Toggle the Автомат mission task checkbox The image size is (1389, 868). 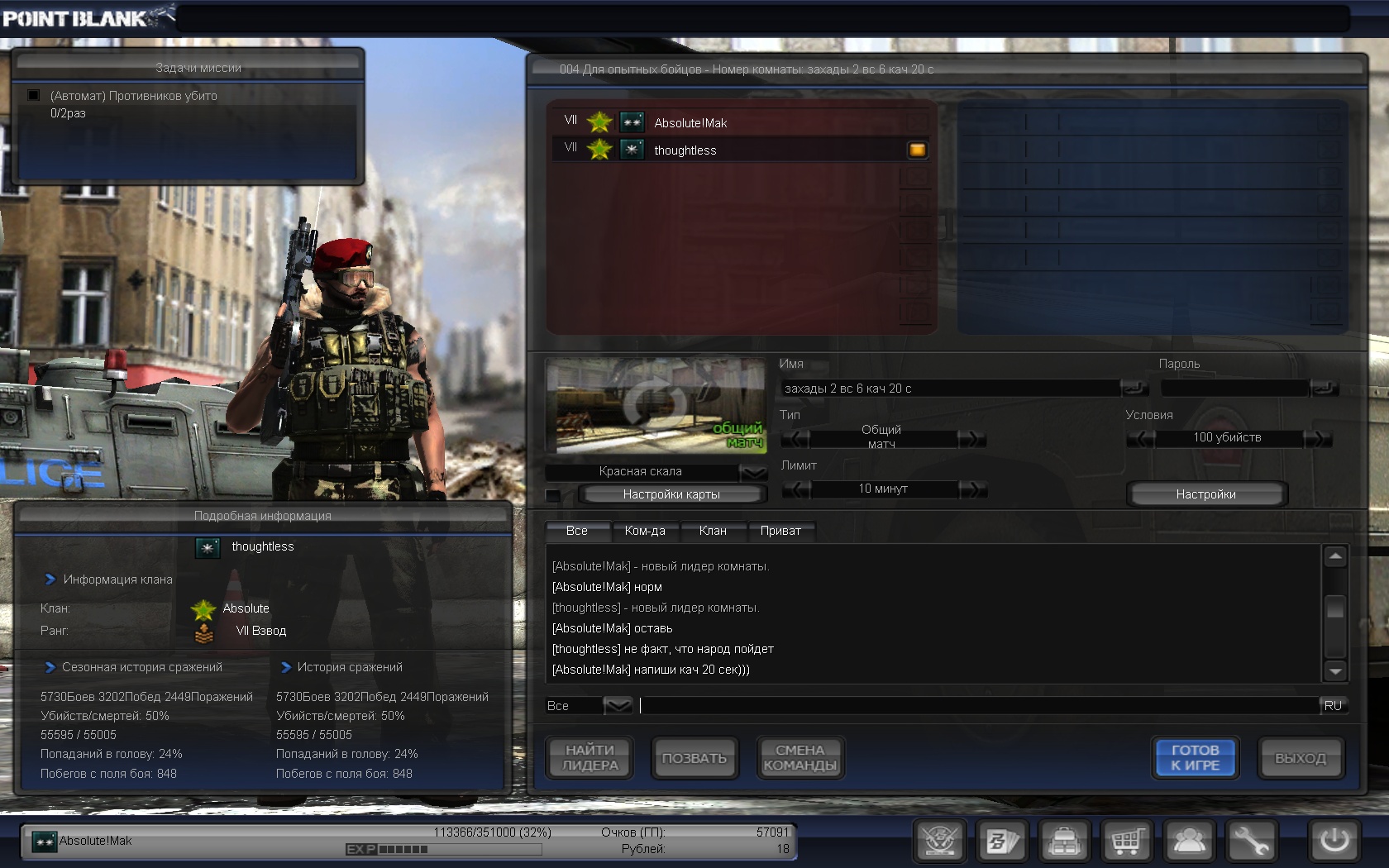click(x=34, y=96)
